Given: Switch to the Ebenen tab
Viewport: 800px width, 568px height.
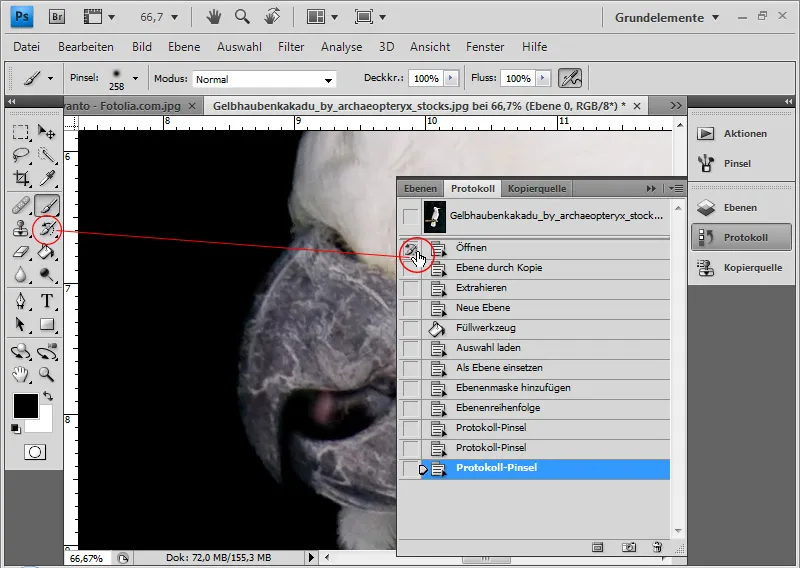Looking at the screenshot, I should point(420,188).
